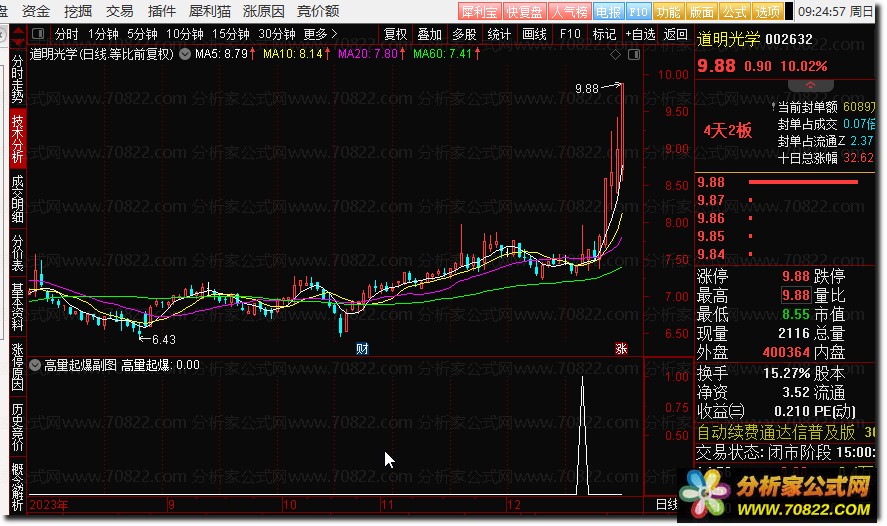Select 涨停原因 sidebar tab
Viewport: 887px width, 526px height.
pyautogui.click(x=18, y=366)
